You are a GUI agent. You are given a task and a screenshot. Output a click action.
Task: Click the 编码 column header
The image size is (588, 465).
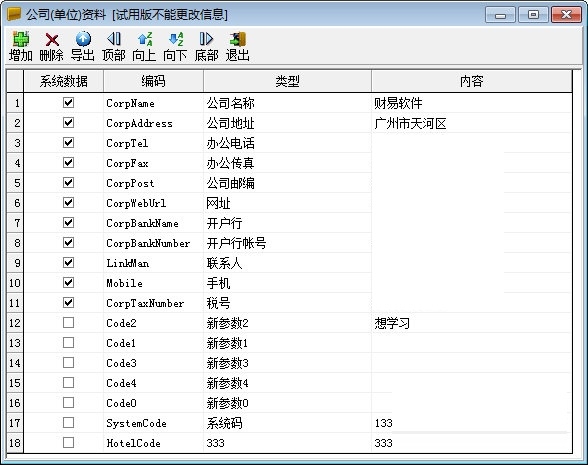153,81
